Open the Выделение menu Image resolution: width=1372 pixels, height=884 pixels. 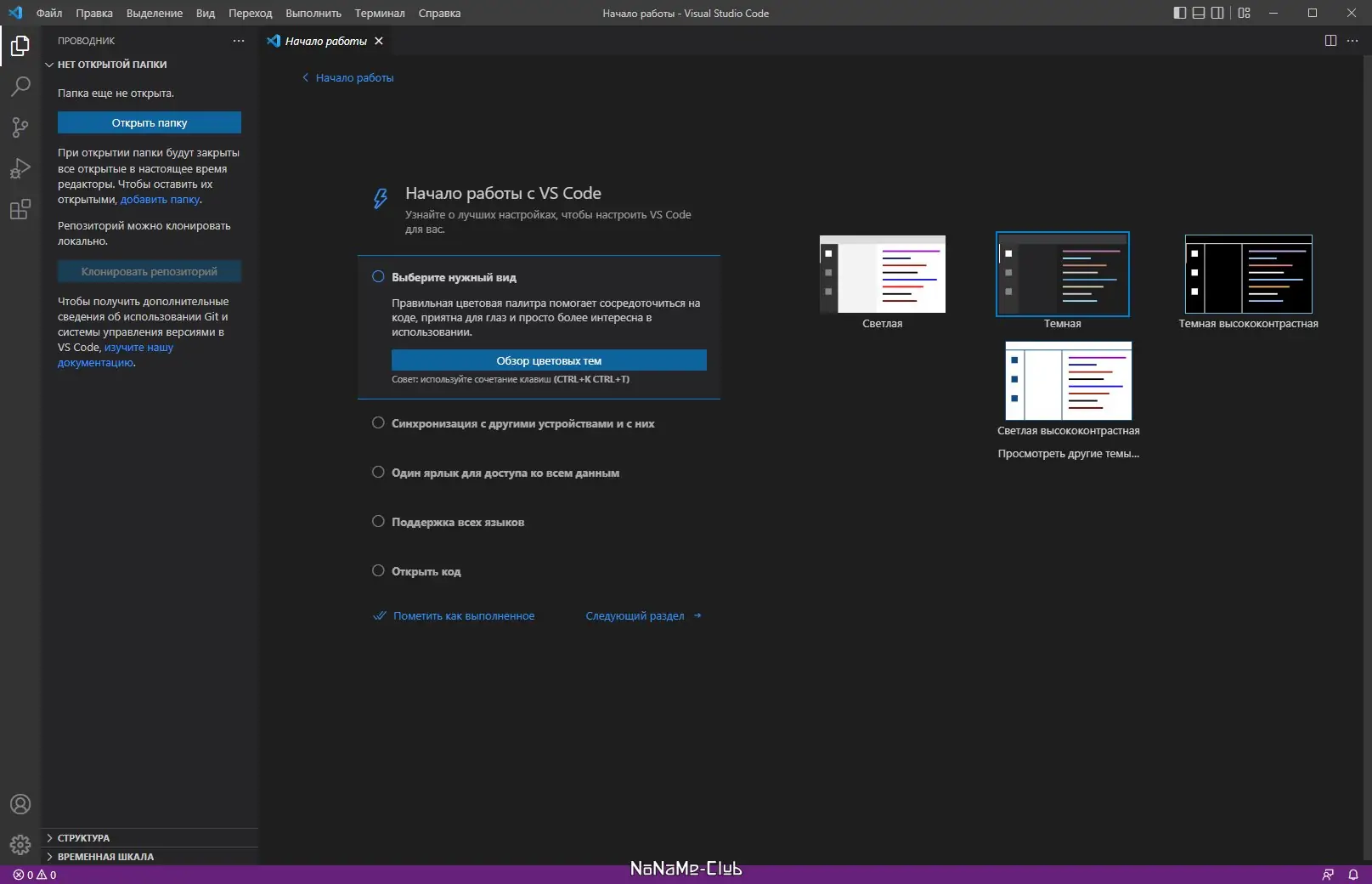tap(155, 13)
